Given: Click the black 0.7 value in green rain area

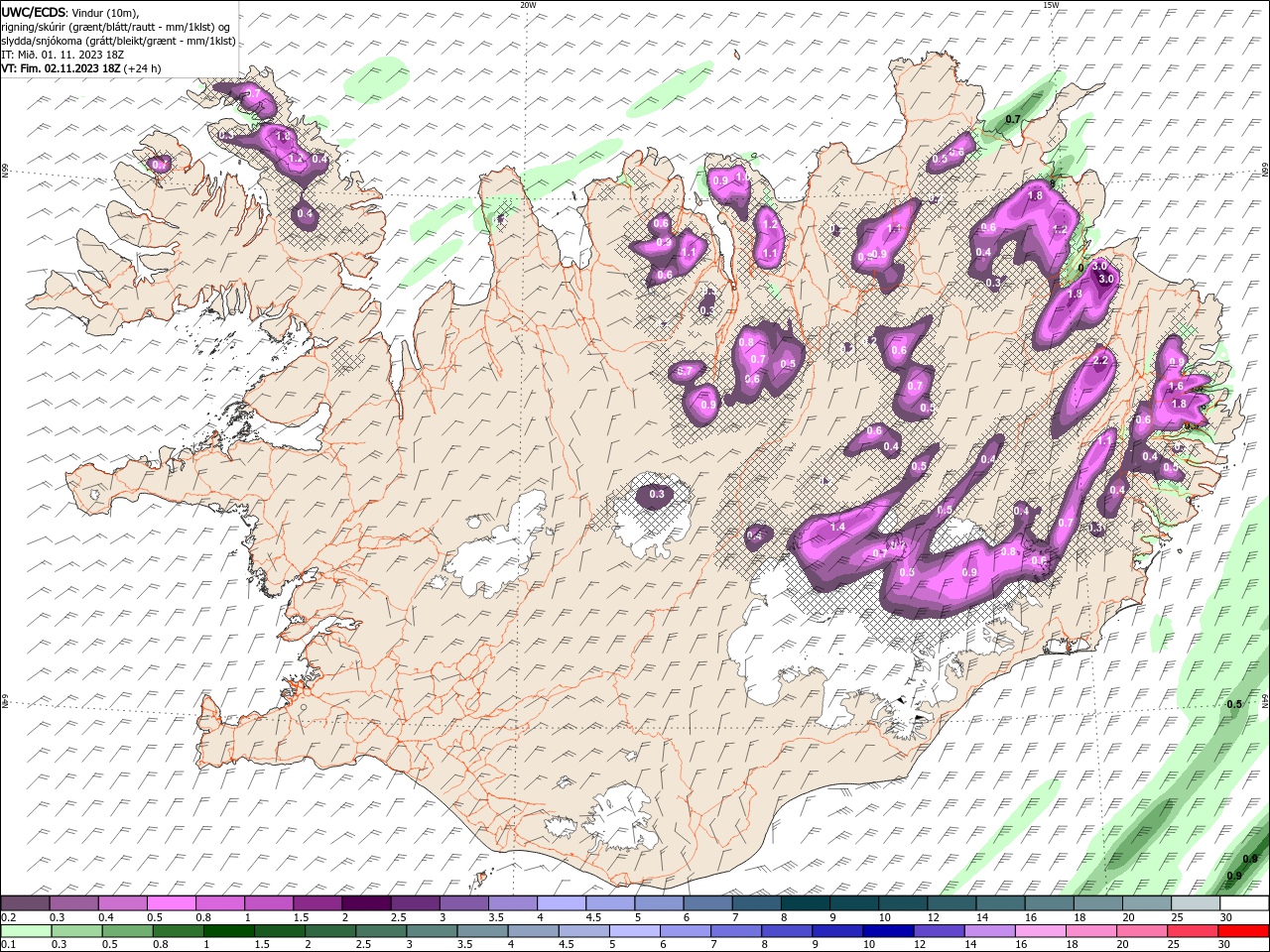Looking at the screenshot, I should point(1013,119).
